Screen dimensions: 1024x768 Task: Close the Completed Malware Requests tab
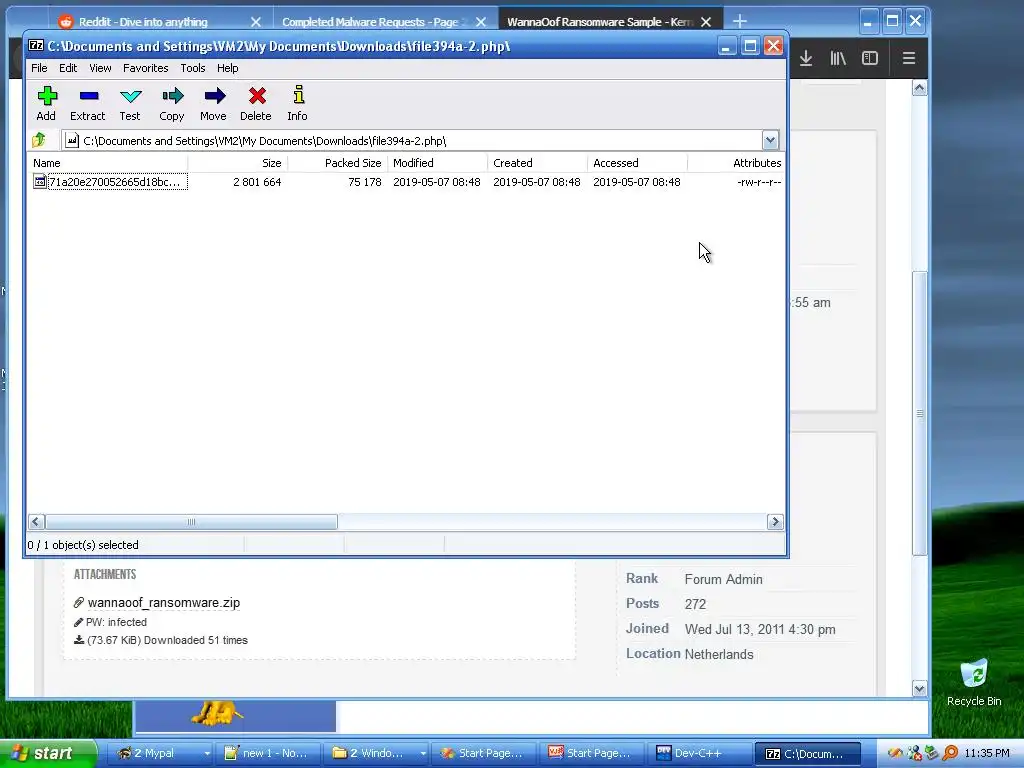(x=481, y=22)
